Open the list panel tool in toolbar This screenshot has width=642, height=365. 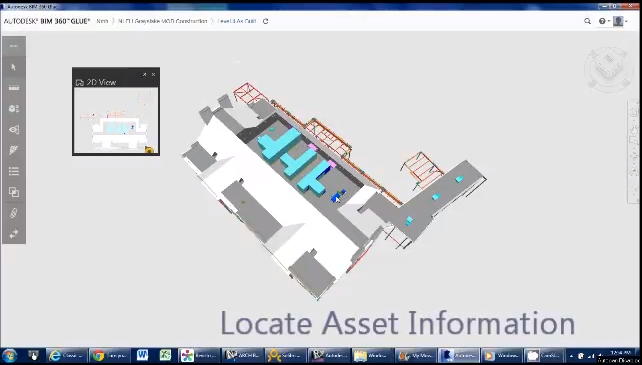(x=14, y=171)
